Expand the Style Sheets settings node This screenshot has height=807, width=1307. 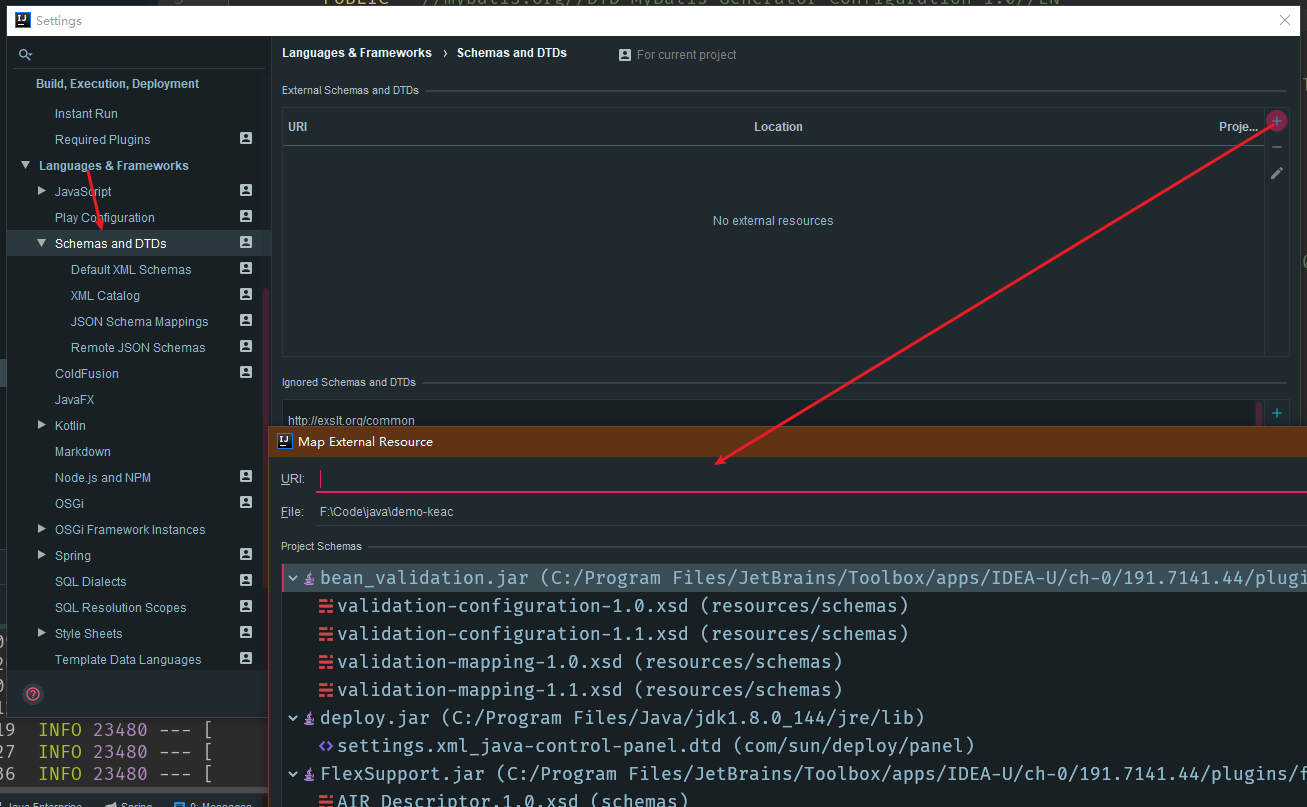point(42,632)
